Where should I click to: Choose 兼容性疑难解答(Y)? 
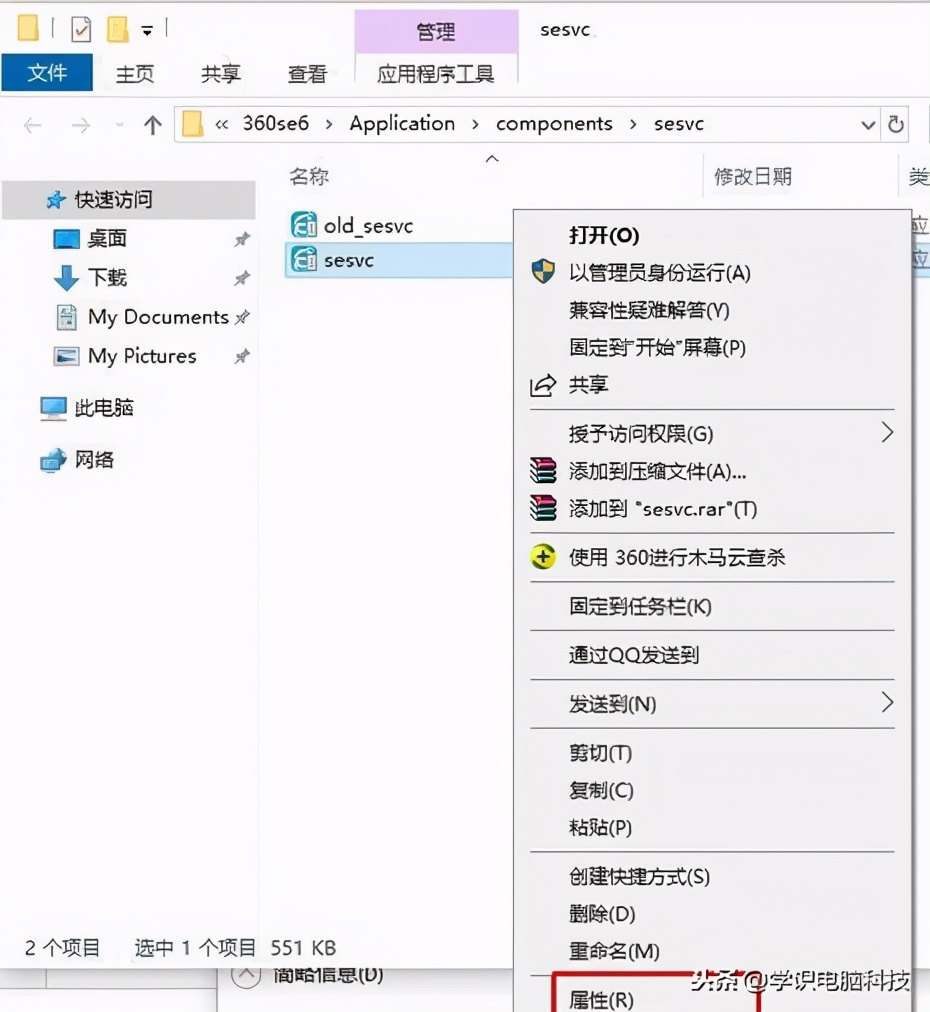pos(649,310)
